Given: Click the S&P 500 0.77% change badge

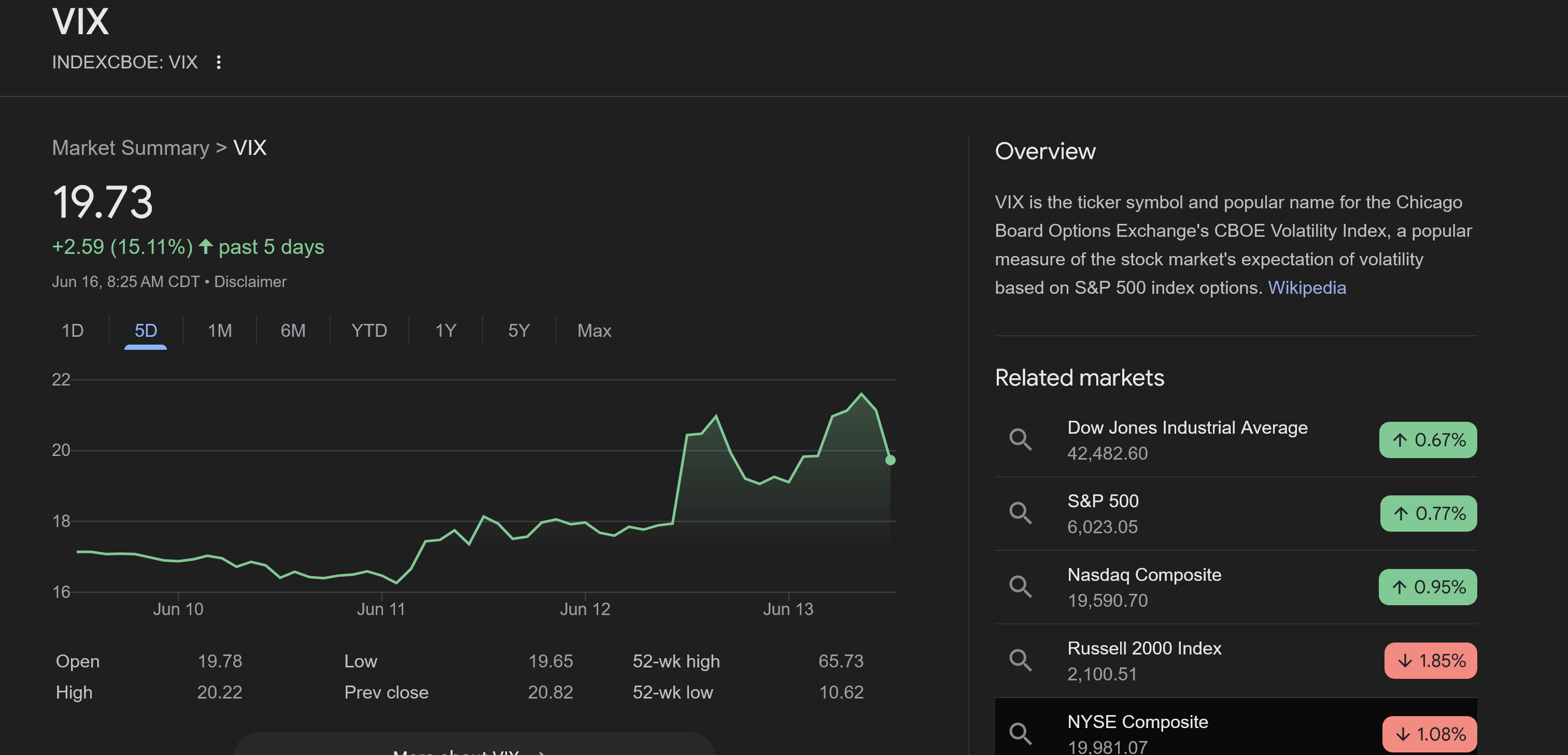Looking at the screenshot, I should point(1429,514).
